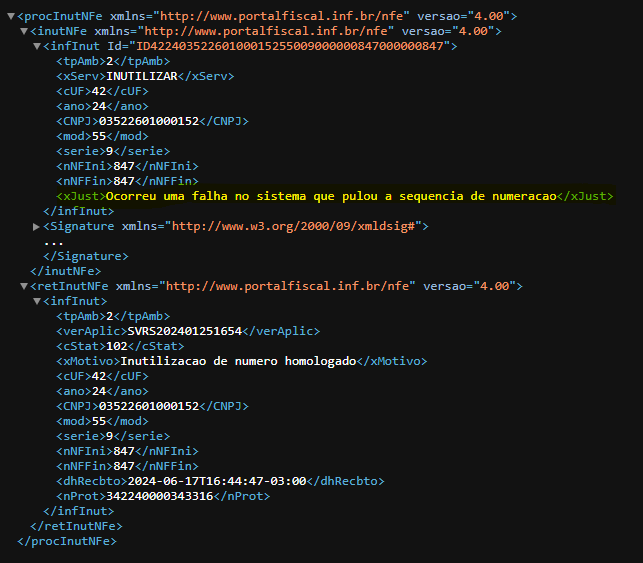This screenshot has width=643, height=563.
Task: Click the closing /procInutNFe tag
Action: (x=67, y=541)
